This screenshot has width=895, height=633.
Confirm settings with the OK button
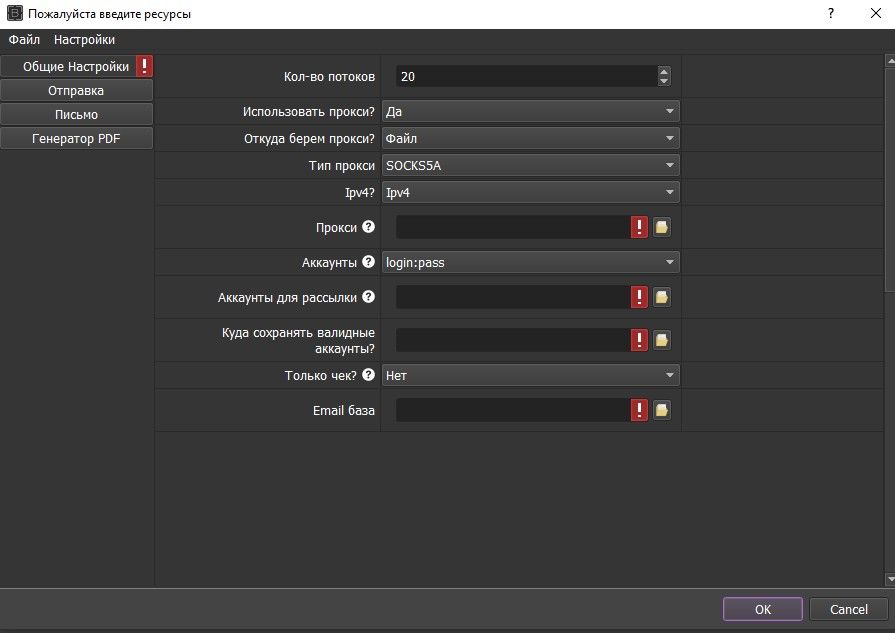pos(762,609)
